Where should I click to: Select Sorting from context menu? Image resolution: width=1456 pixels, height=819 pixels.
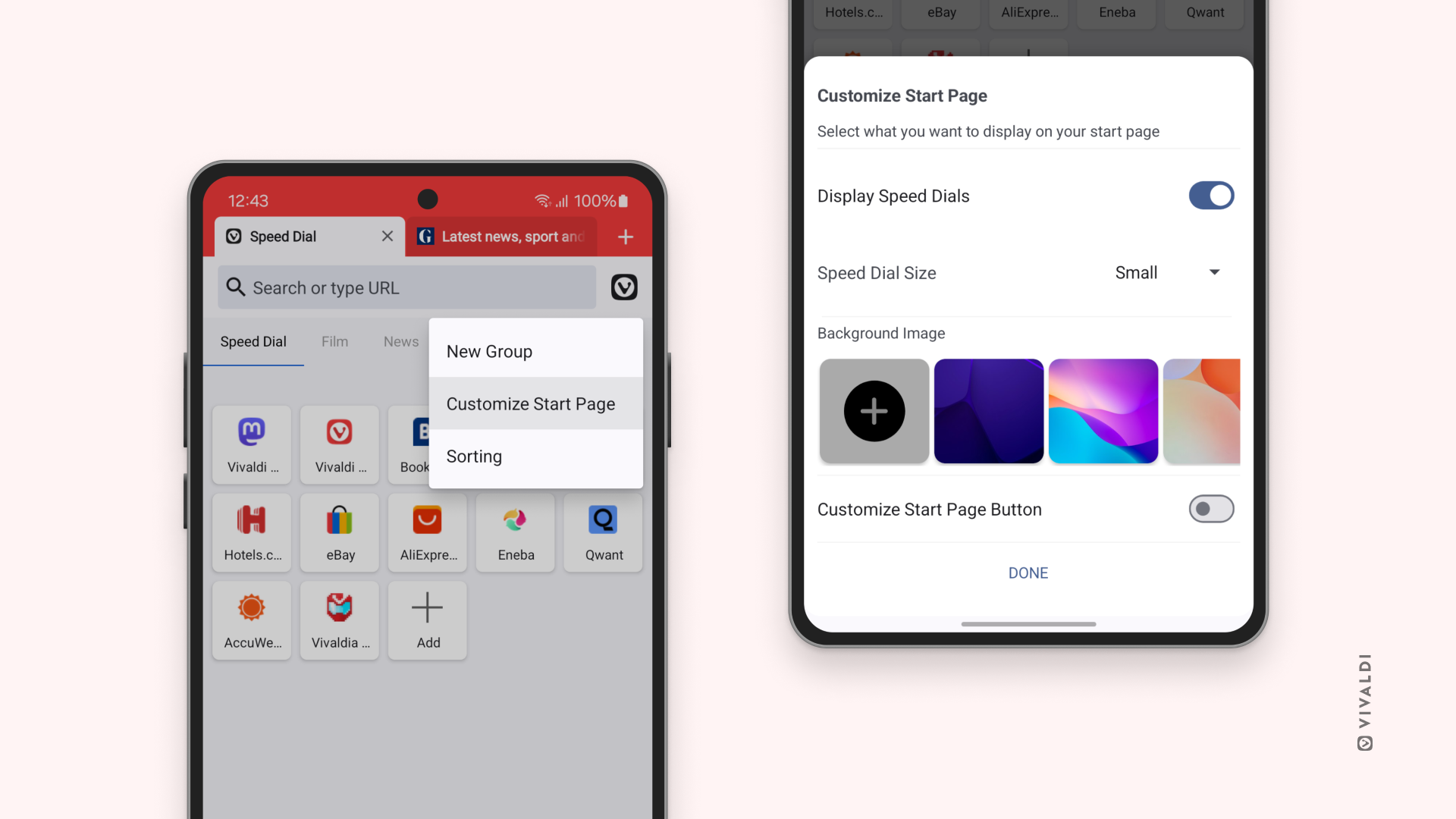474,456
